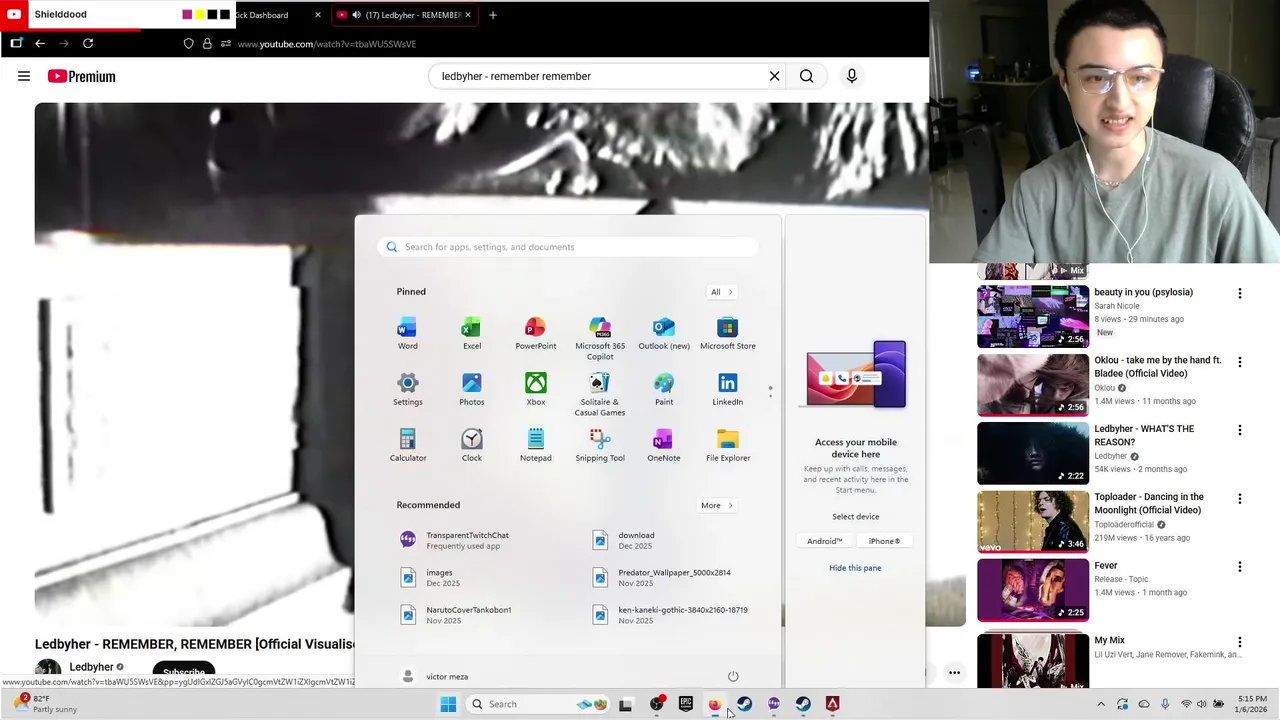
Task: Open options menu for Fever video
Action: pos(1240,567)
